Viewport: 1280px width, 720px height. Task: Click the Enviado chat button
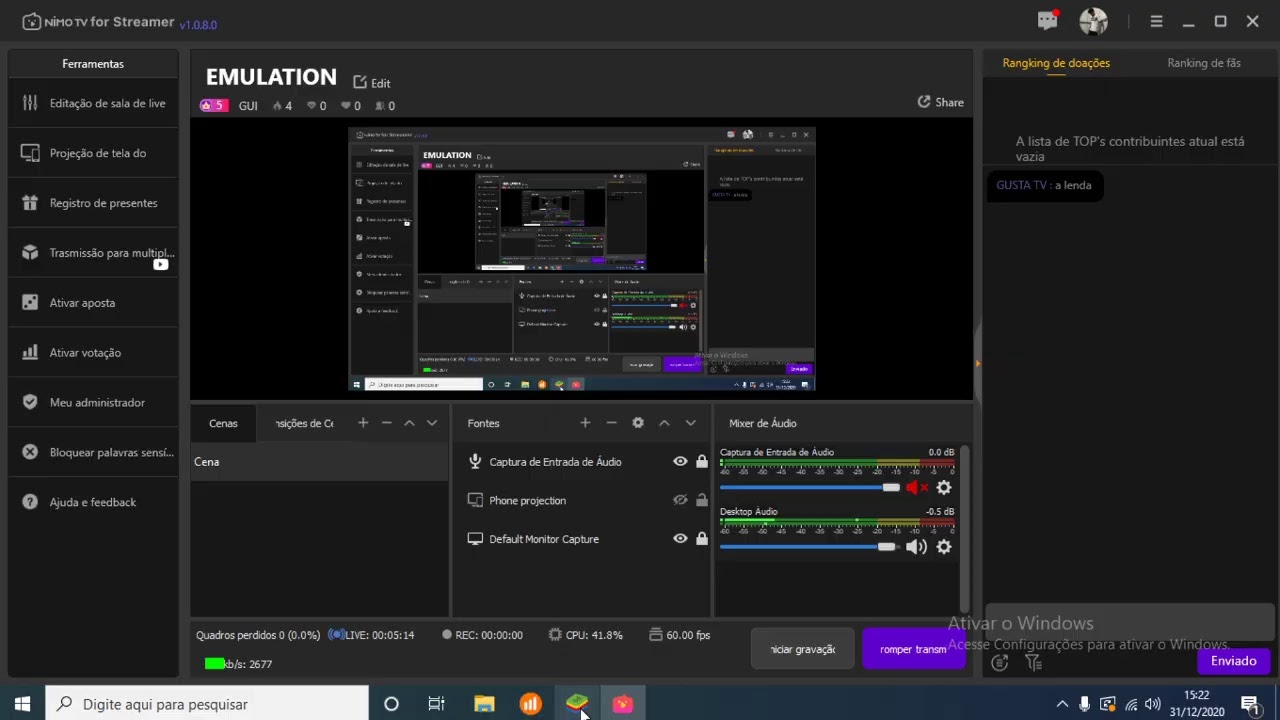click(1234, 661)
